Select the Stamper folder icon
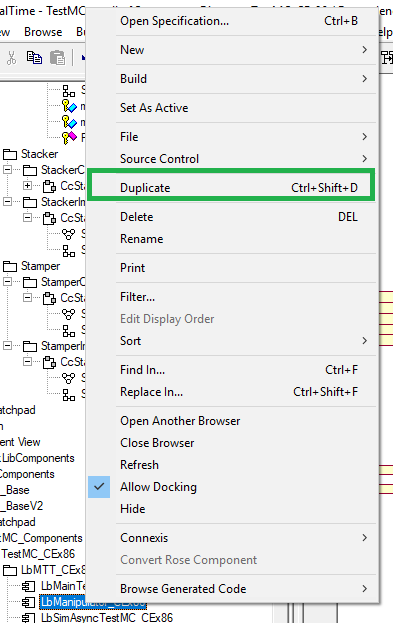 [x=10, y=266]
